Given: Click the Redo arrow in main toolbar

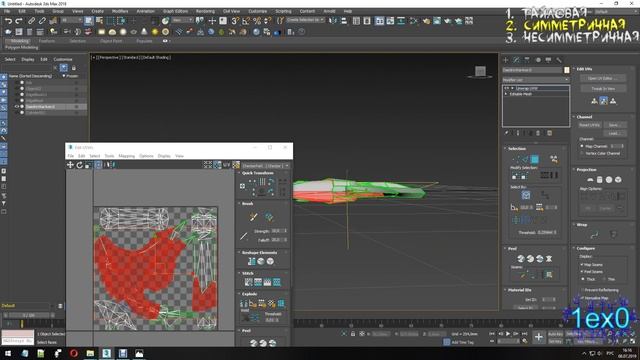Looking at the screenshot, I should point(19,20).
